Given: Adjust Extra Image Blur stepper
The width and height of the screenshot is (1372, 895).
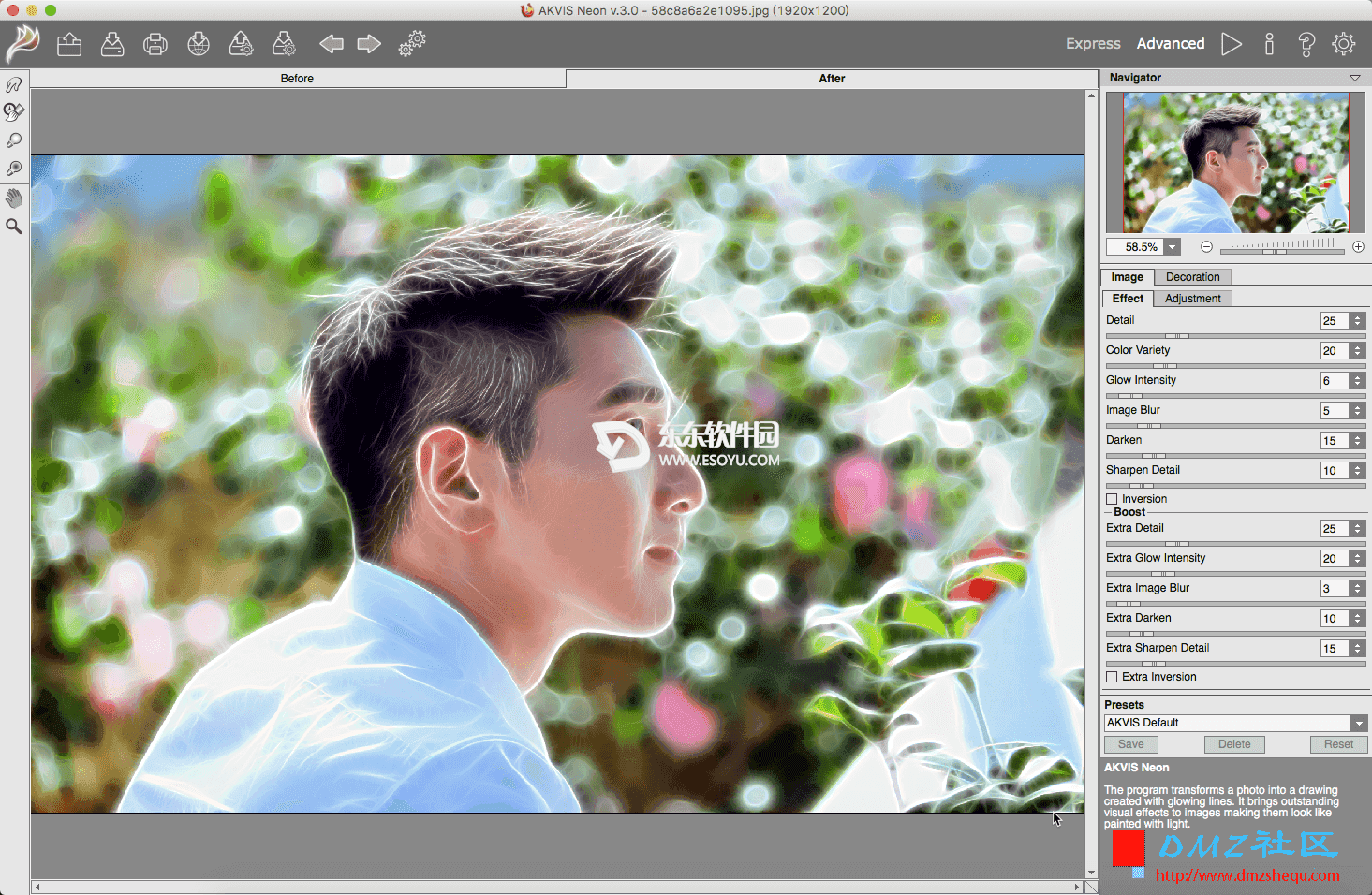Looking at the screenshot, I should tap(1357, 588).
